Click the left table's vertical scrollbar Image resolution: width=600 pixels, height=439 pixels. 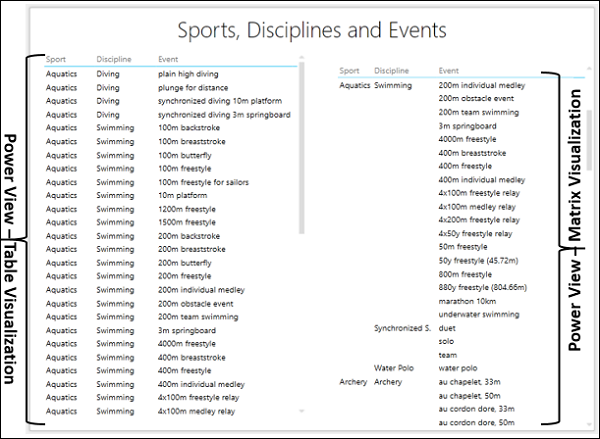point(303,150)
